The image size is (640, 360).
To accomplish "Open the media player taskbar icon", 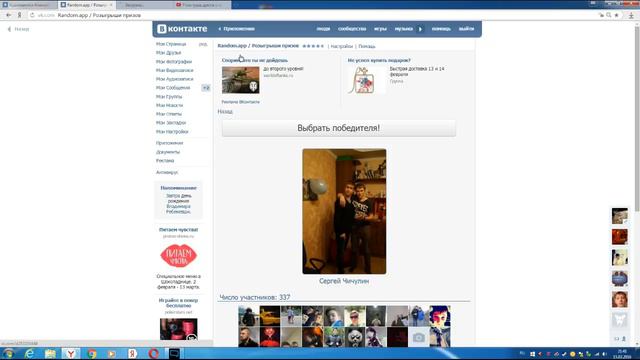I will click(x=111, y=353).
